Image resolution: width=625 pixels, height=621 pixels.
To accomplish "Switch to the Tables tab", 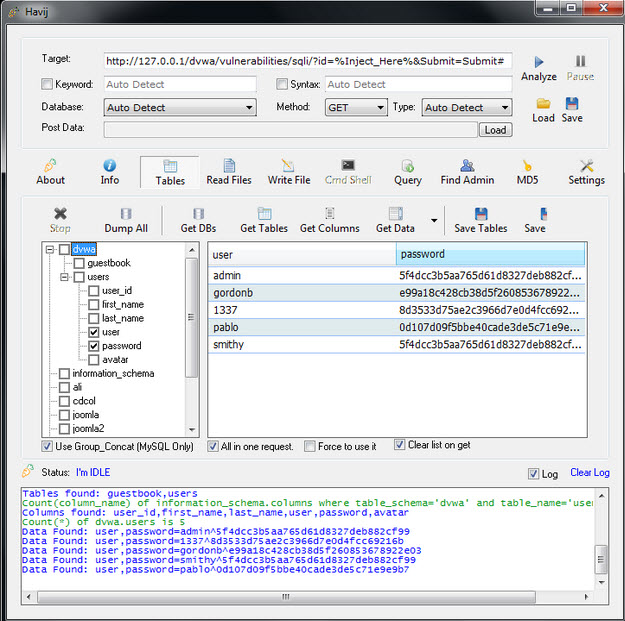I will tap(170, 173).
